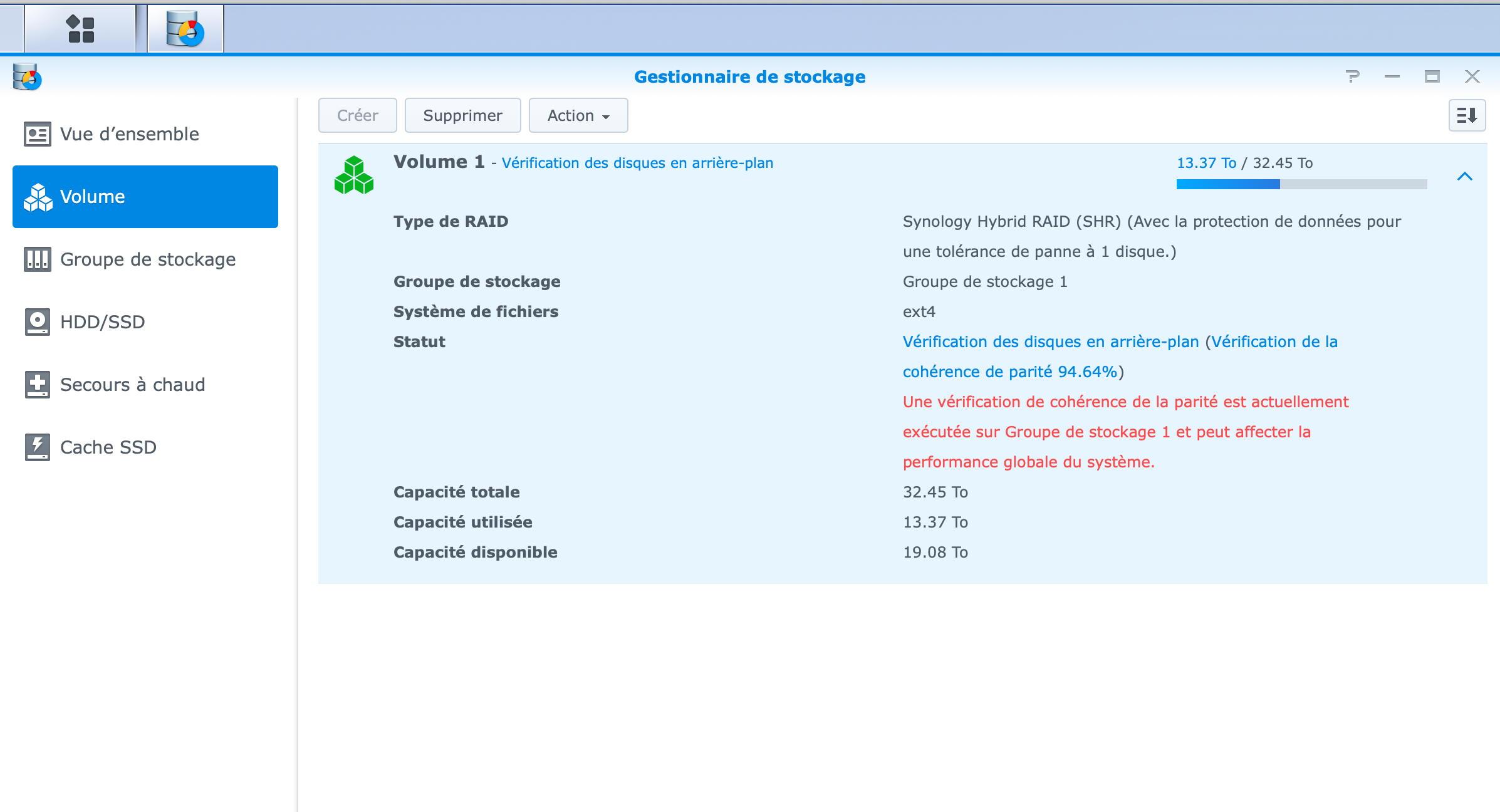
Task: Open the main menu grid icon
Action: (80, 29)
